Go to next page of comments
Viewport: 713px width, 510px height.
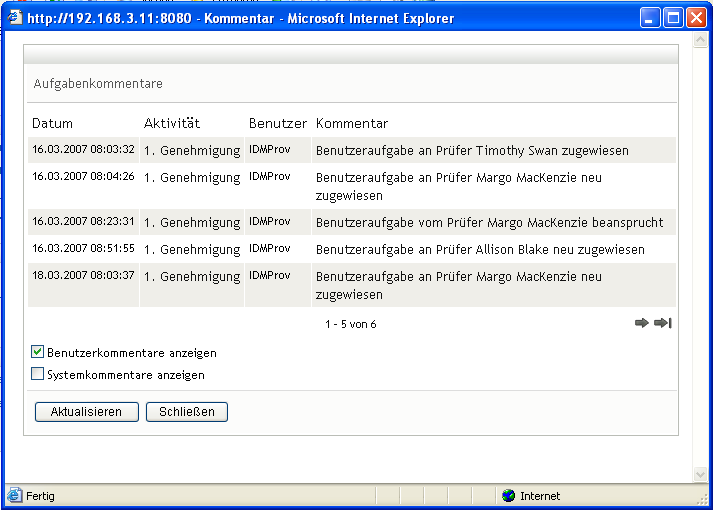641,323
